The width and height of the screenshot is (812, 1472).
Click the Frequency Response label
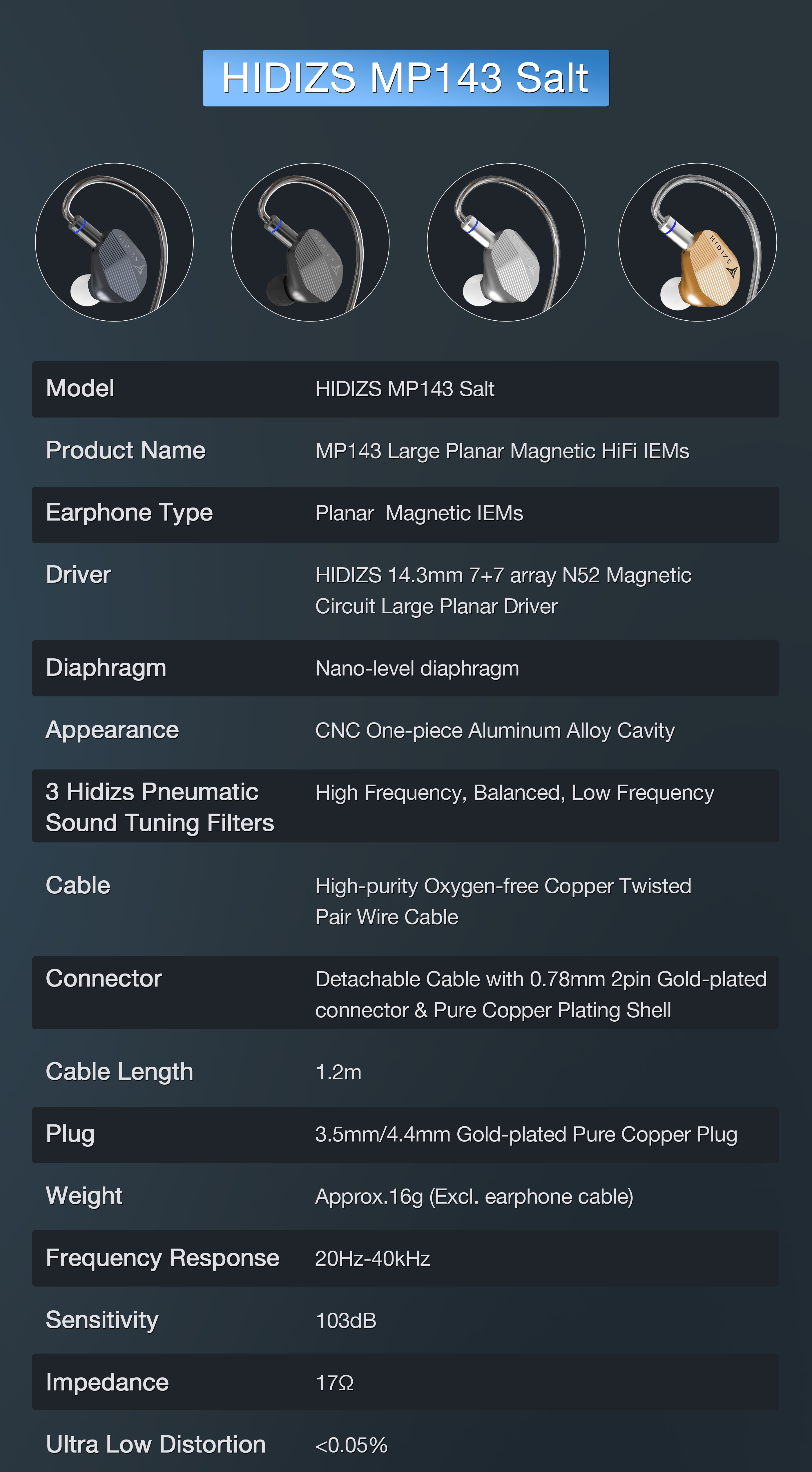pos(163,1258)
